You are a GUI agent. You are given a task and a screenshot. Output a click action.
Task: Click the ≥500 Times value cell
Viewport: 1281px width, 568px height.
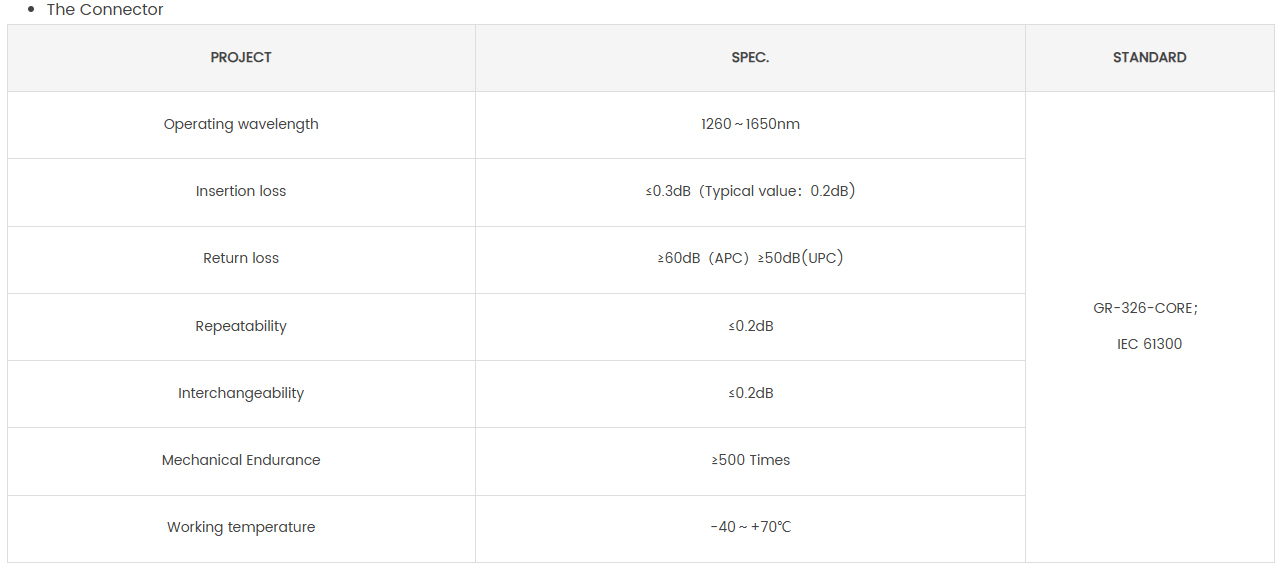point(750,461)
